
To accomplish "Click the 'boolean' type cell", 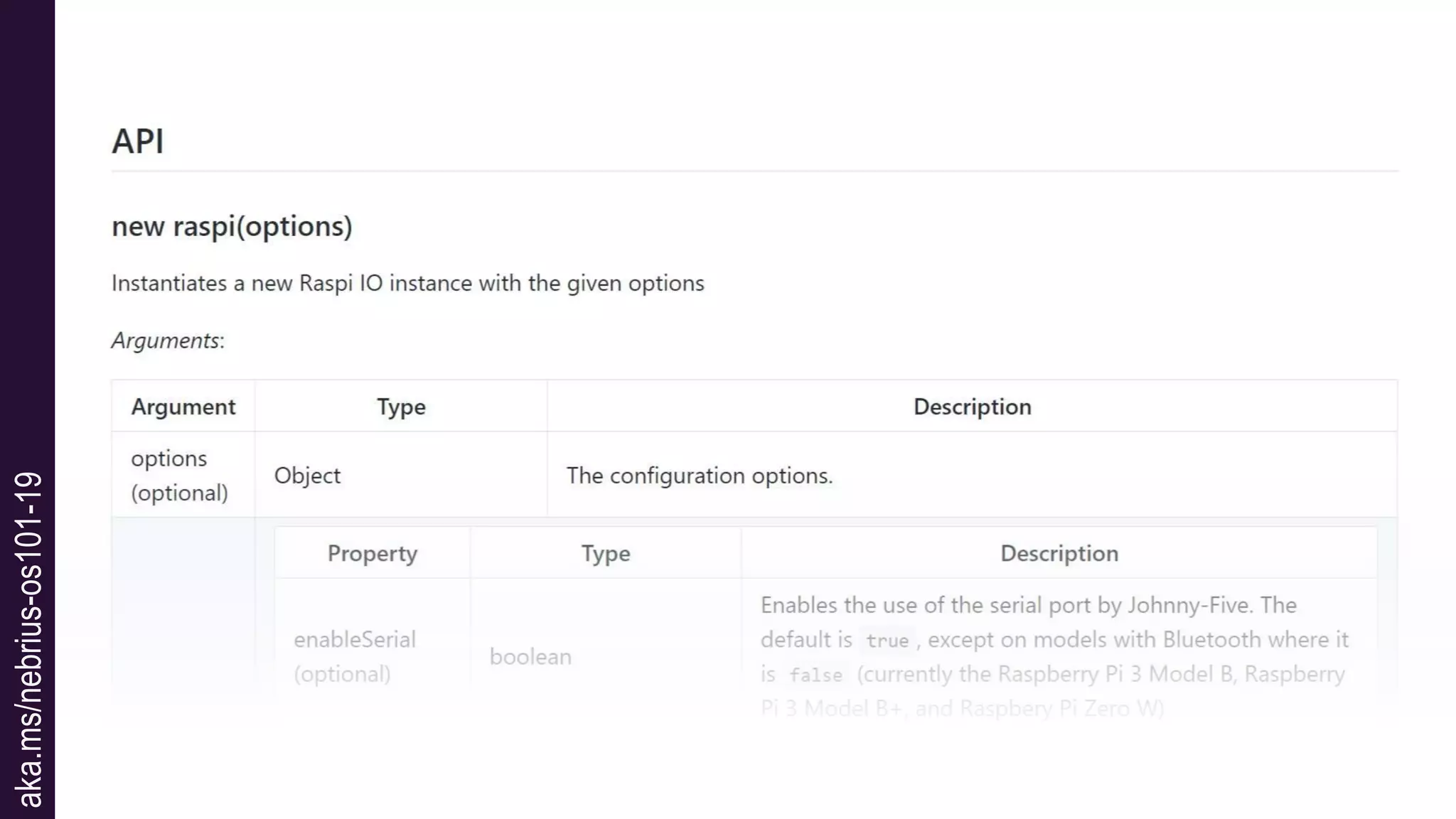I will [530, 656].
